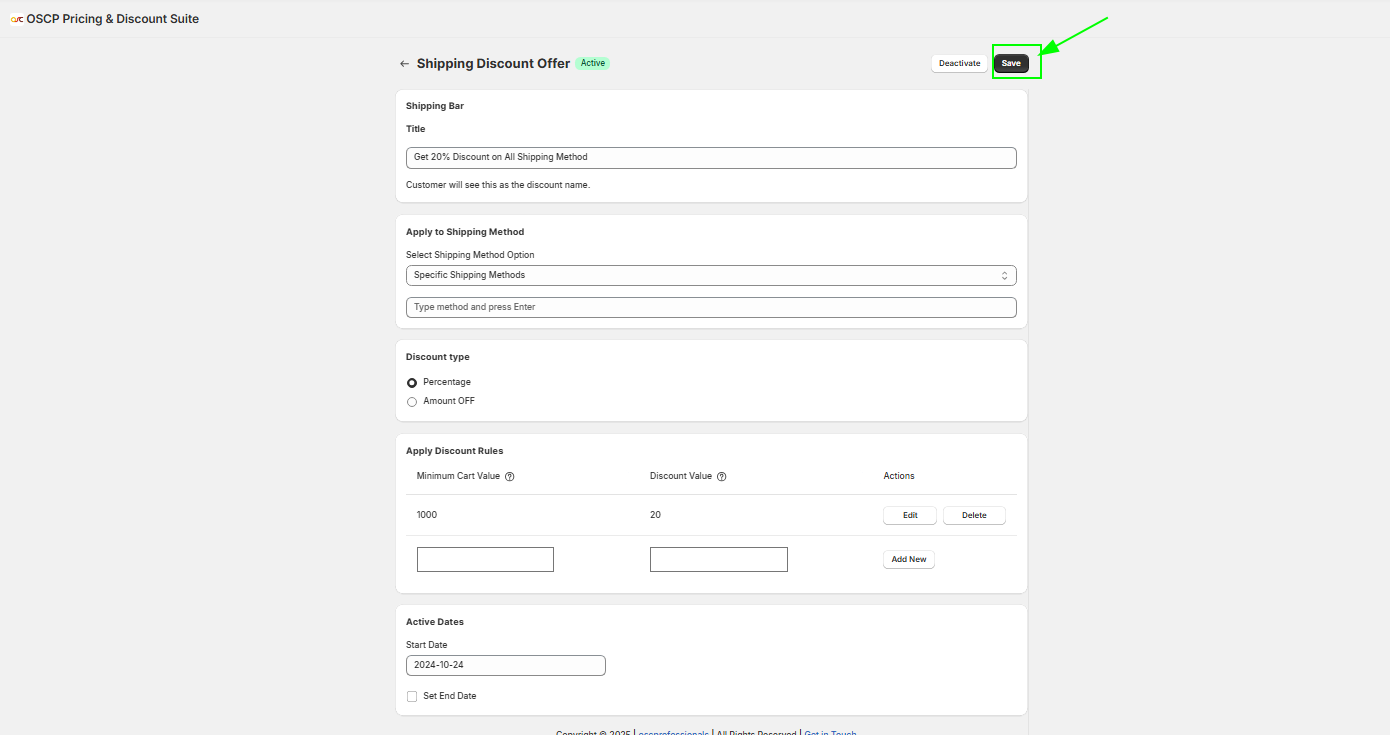This screenshot has height=735, width=1390.
Task: Click the back arrow beside Shipping Discount Offer
Action: click(404, 64)
